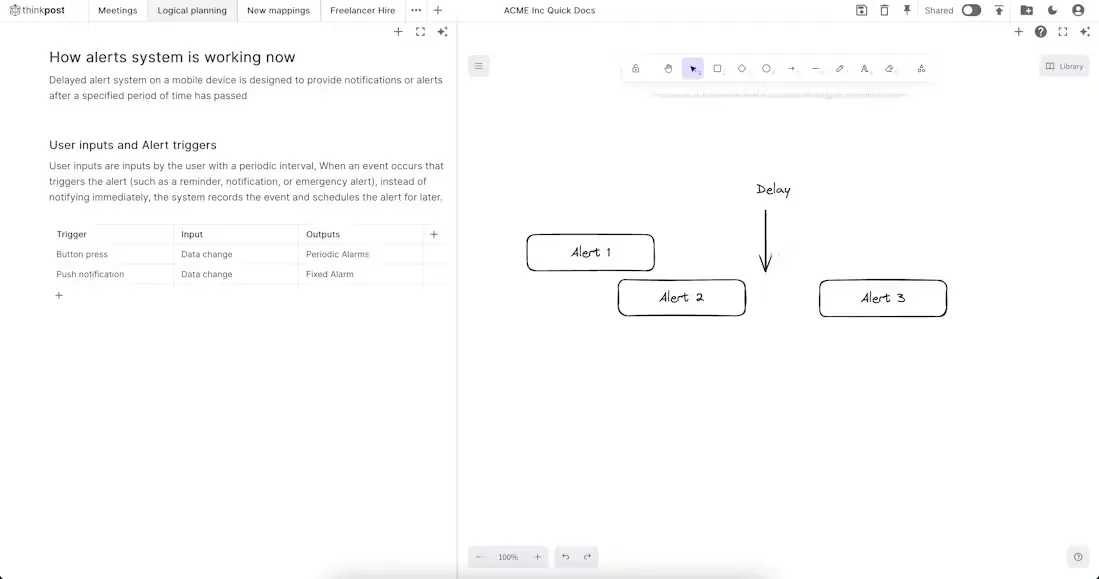
Task: Increase zoom with the plus control
Action: click(x=537, y=557)
